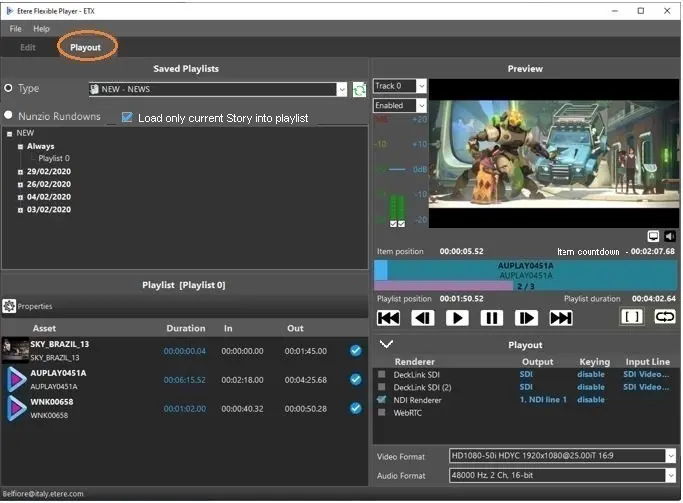Pause playback with the pause button

coord(491,318)
